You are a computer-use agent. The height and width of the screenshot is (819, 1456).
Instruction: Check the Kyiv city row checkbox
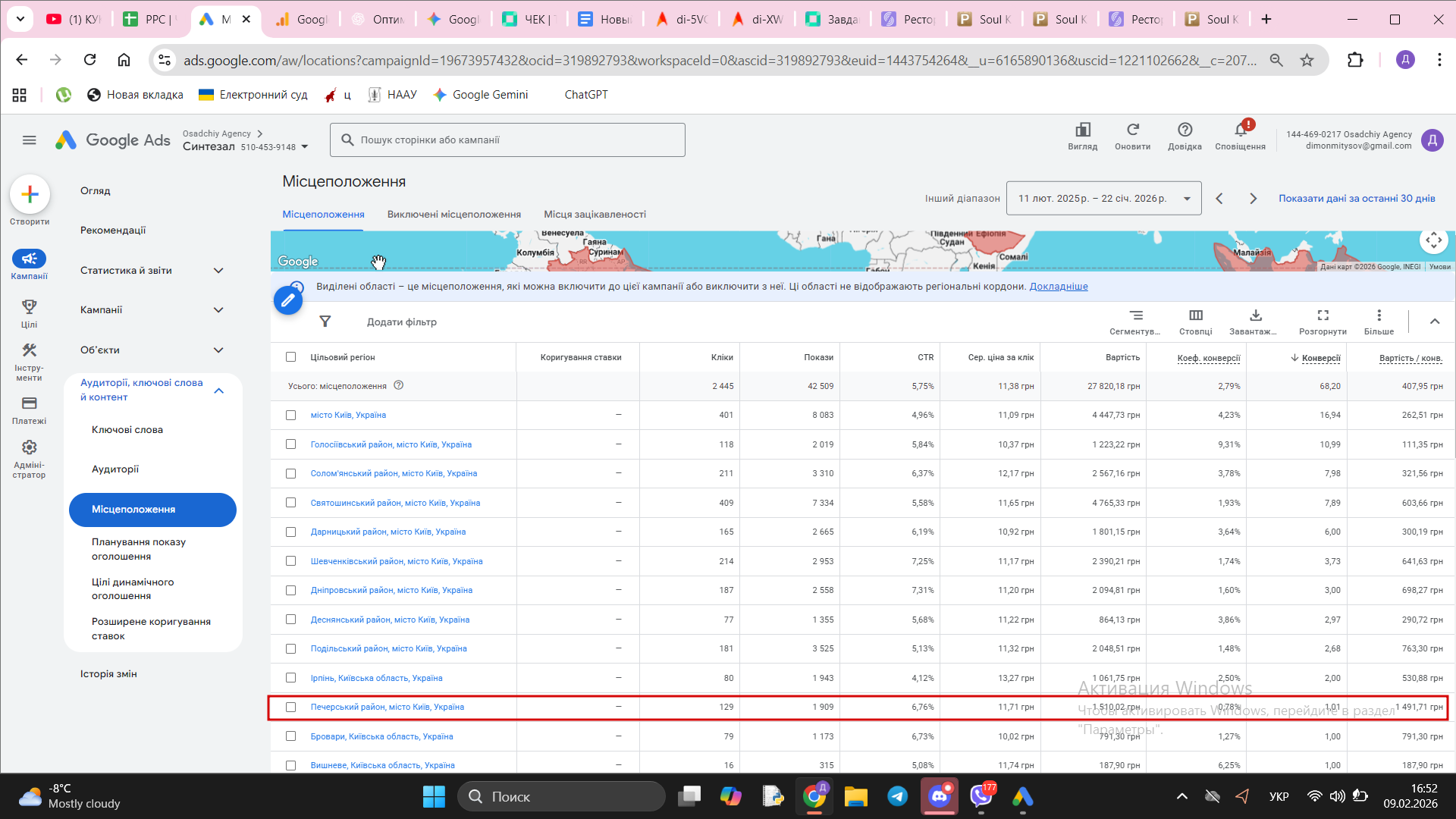290,416
